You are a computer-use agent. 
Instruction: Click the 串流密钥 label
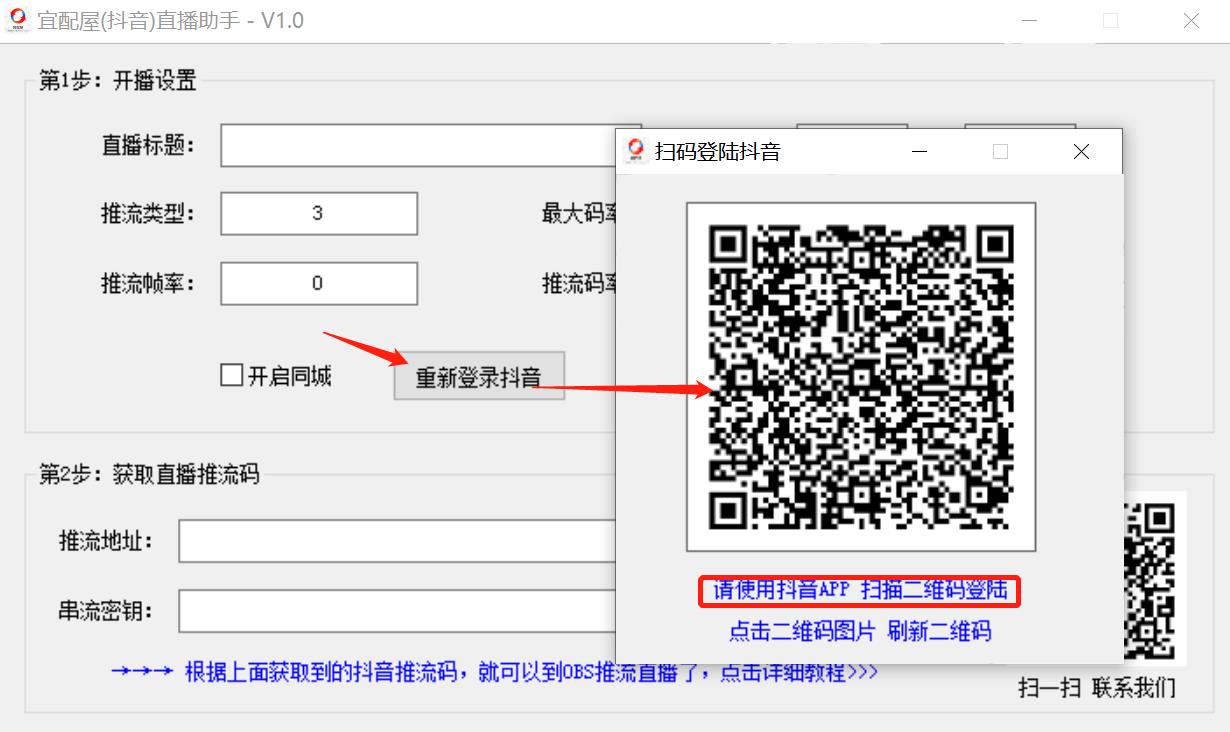click(106, 610)
